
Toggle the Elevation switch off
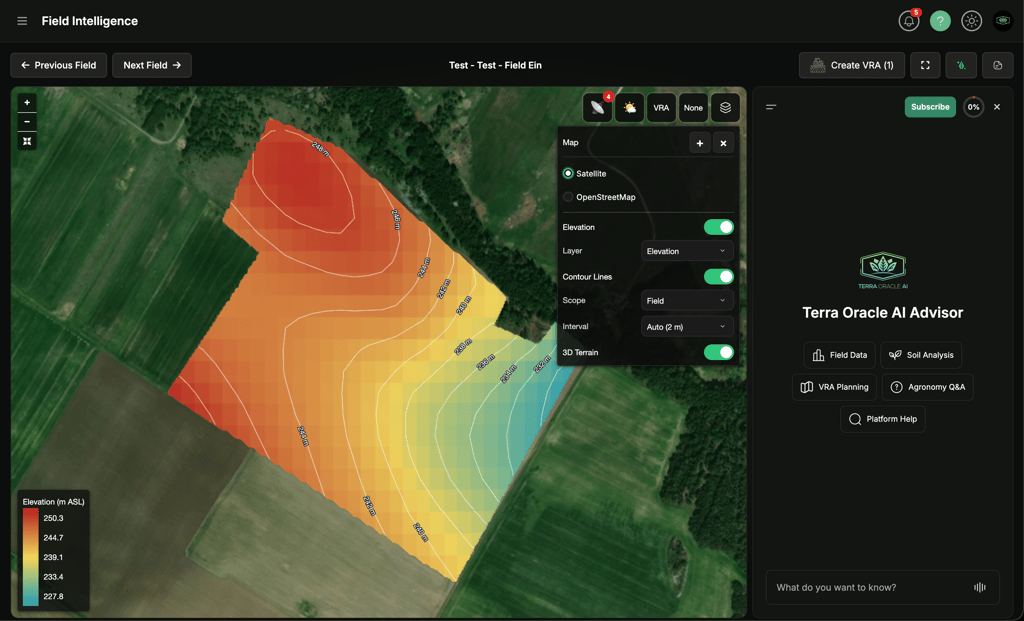pos(718,227)
